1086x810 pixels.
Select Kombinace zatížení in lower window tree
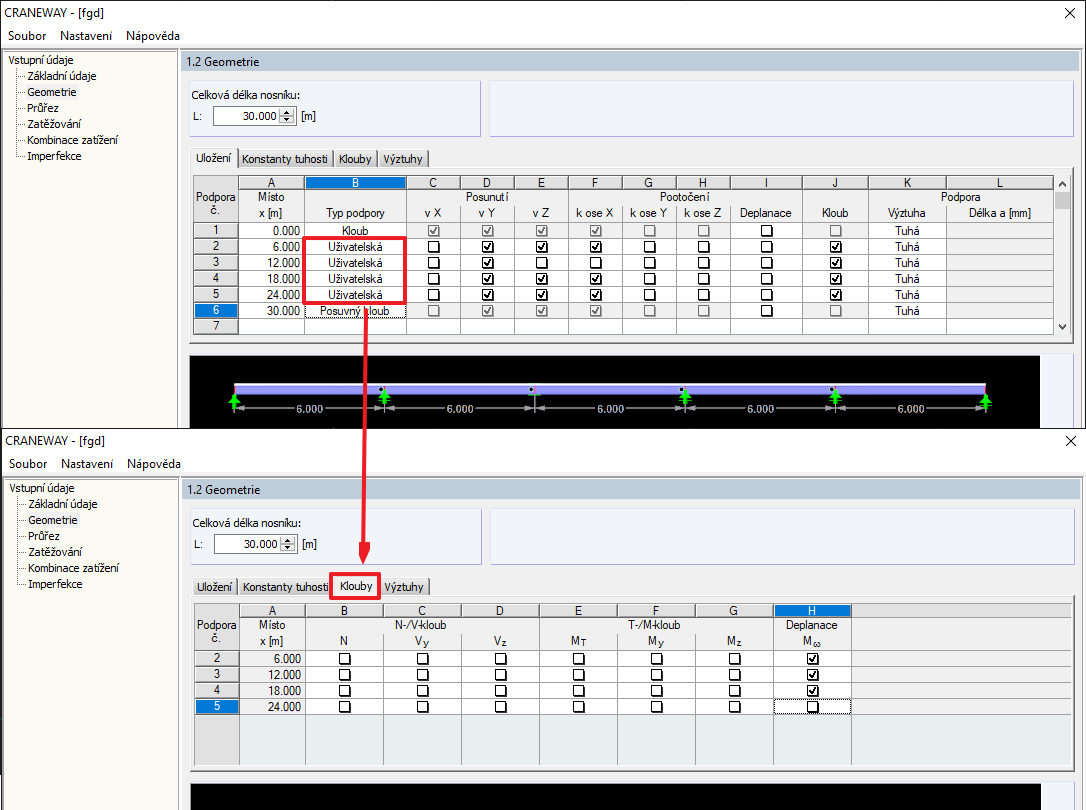click(x=73, y=568)
